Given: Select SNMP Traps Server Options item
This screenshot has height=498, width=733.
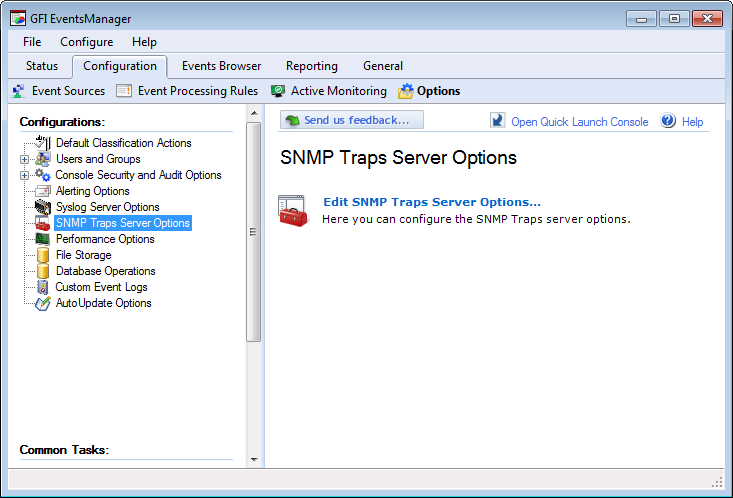Looking at the screenshot, I should 123,223.
